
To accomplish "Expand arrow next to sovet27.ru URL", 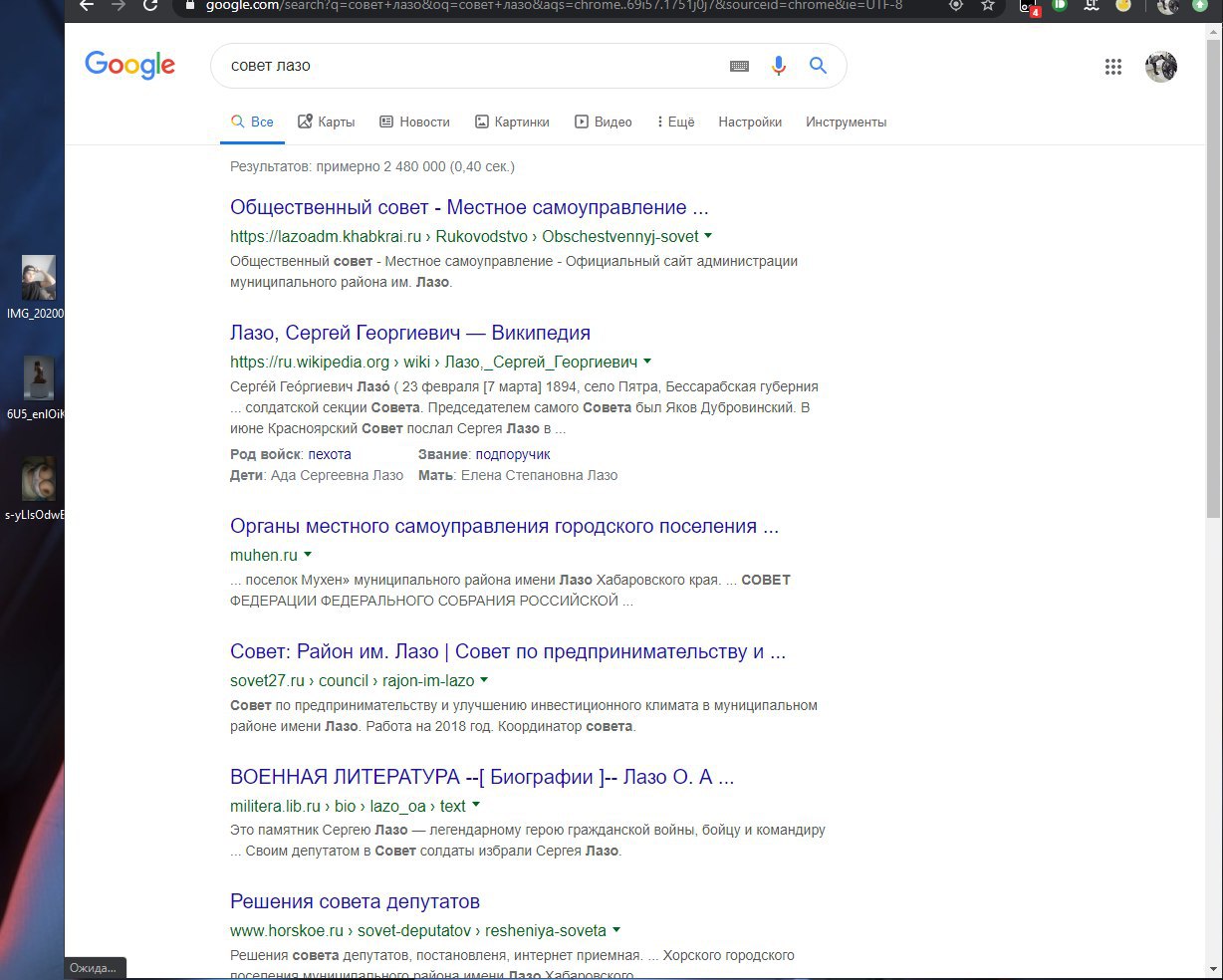I will [484, 680].
